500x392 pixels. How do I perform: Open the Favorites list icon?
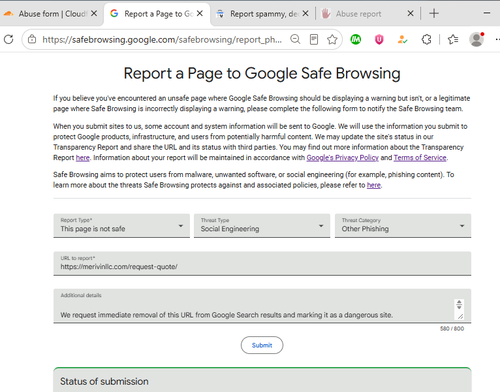pos(453,40)
